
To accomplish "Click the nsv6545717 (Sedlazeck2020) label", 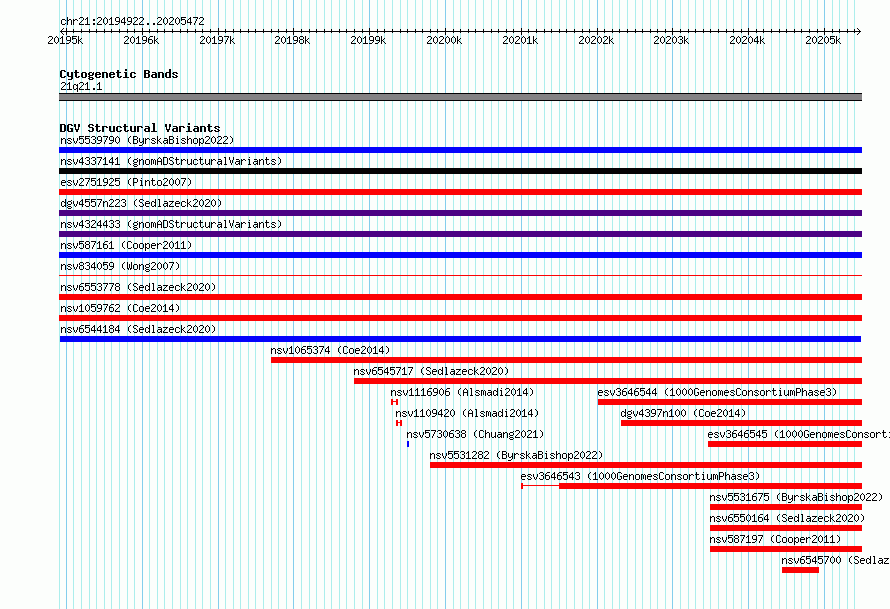I will [x=431, y=371].
